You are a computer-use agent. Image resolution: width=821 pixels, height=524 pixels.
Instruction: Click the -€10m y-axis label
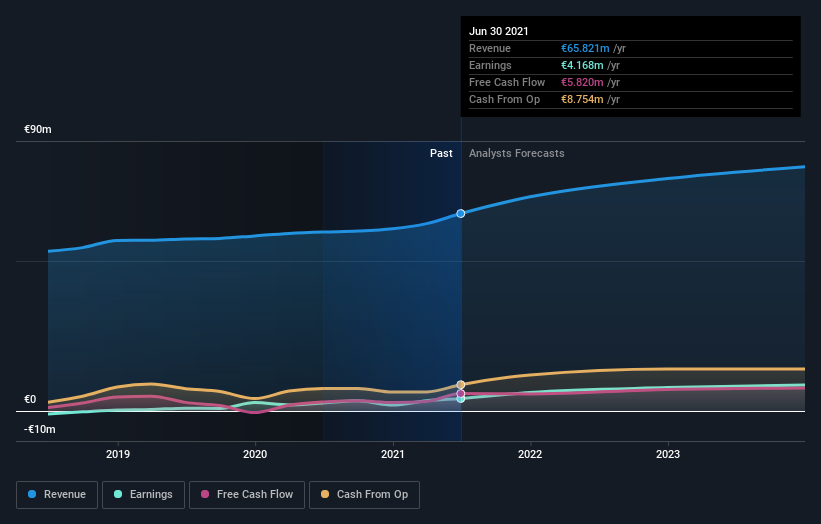[40, 429]
